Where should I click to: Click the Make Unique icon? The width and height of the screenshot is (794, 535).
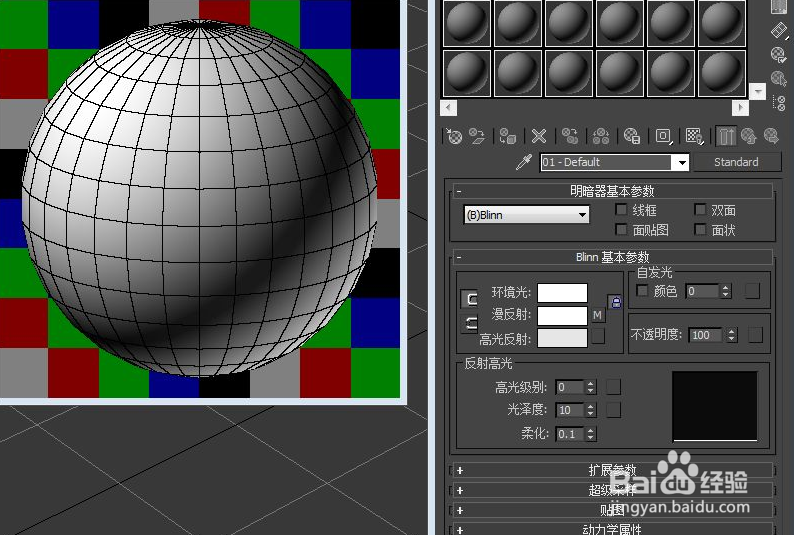click(x=601, y=136)
